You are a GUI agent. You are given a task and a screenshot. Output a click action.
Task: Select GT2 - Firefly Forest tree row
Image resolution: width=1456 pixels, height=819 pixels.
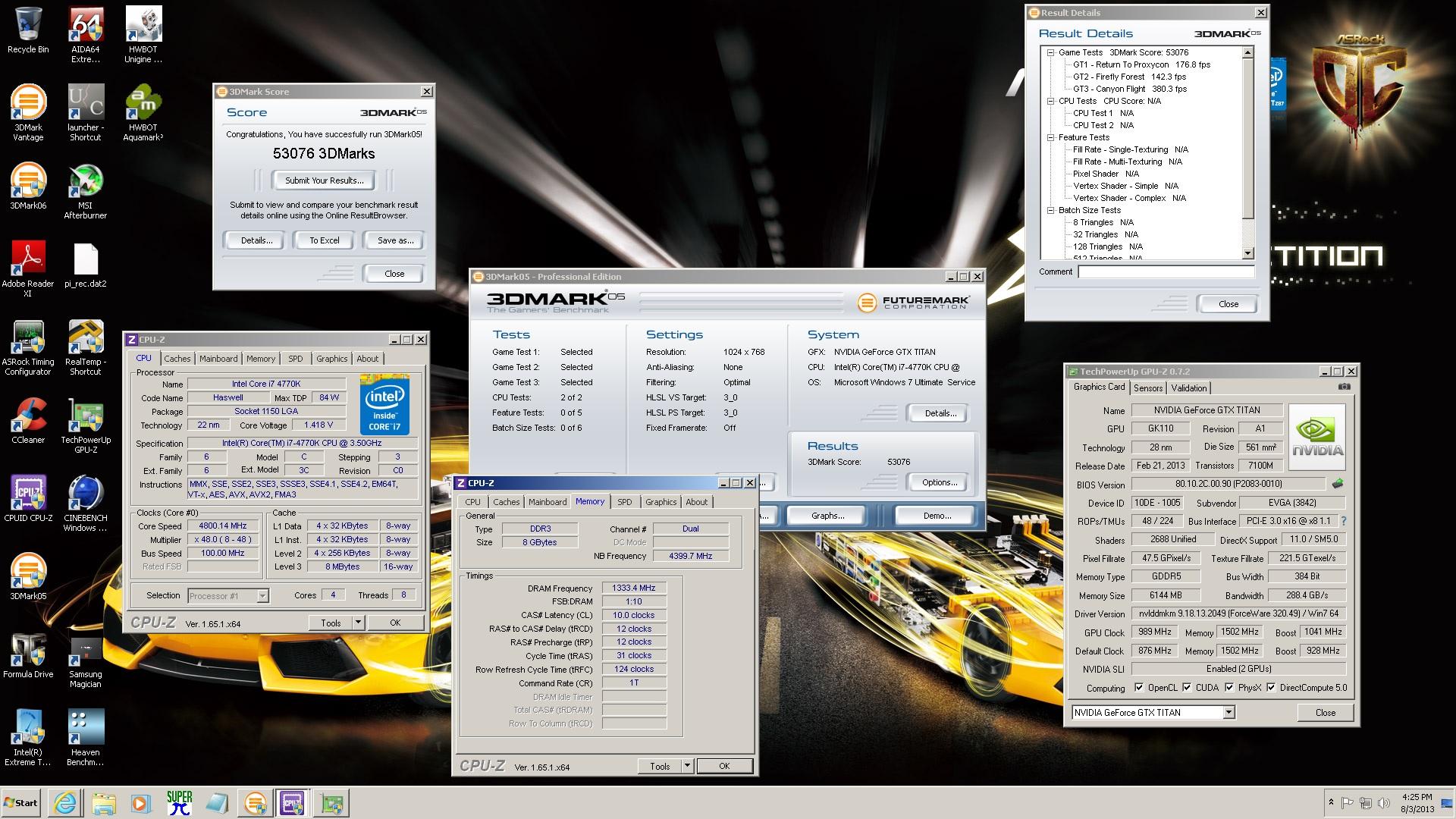(x=1129, y=77)
